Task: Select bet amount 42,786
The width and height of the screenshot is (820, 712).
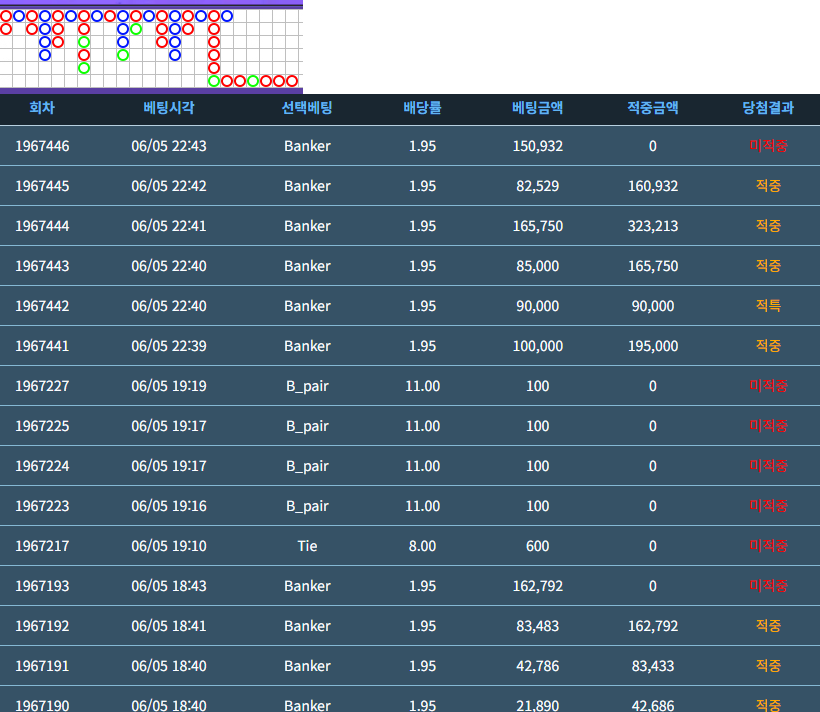Action: point(538,666)
